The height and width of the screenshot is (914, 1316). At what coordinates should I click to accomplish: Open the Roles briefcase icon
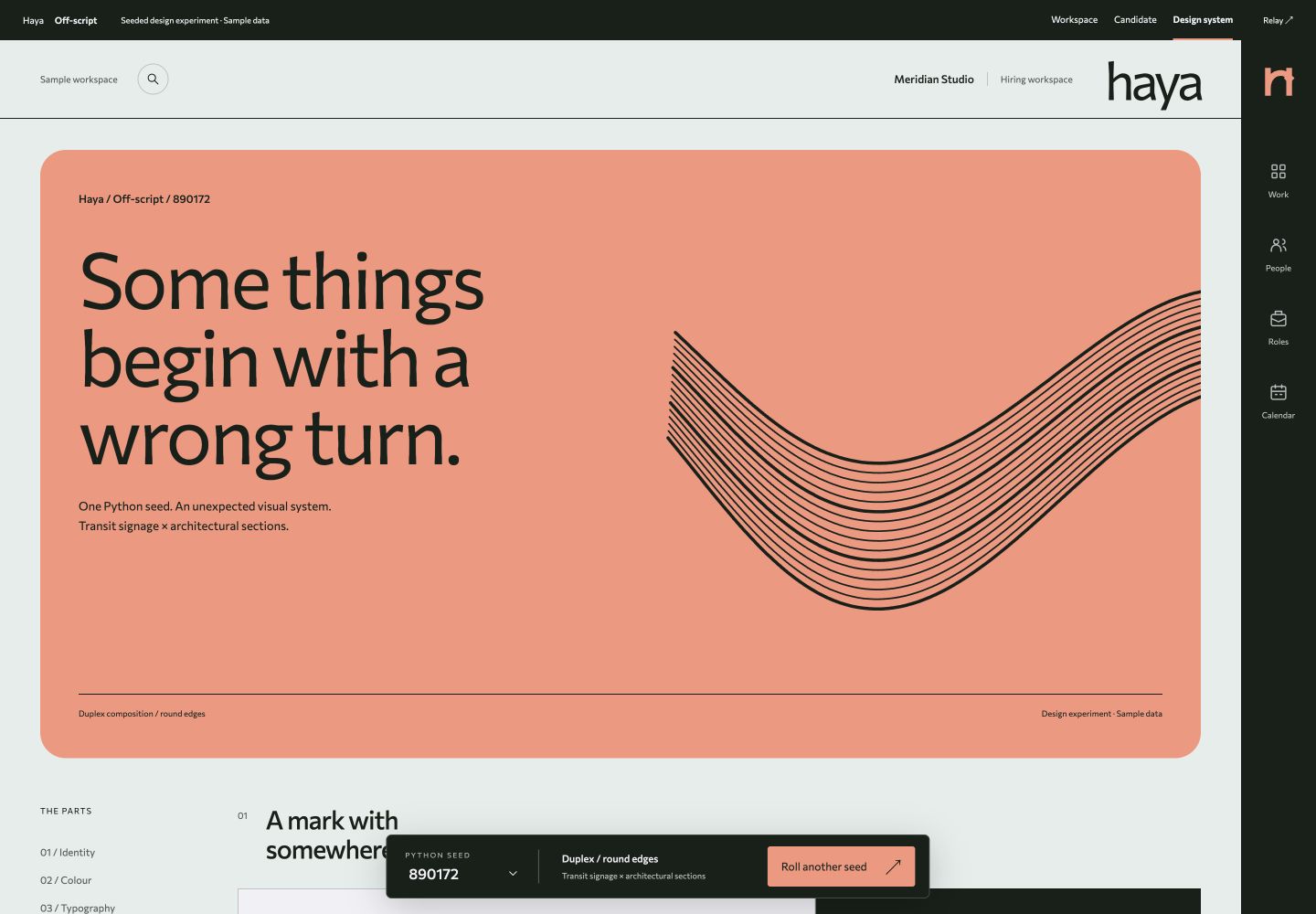(x=1279, y=319)
